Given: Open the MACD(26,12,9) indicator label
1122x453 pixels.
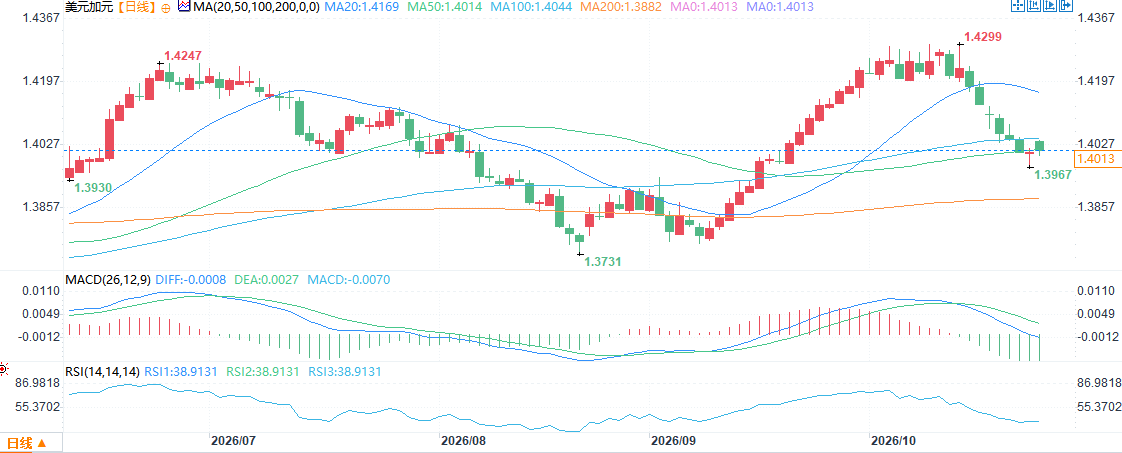Looking at the screenshot, I should coord(107,280).
